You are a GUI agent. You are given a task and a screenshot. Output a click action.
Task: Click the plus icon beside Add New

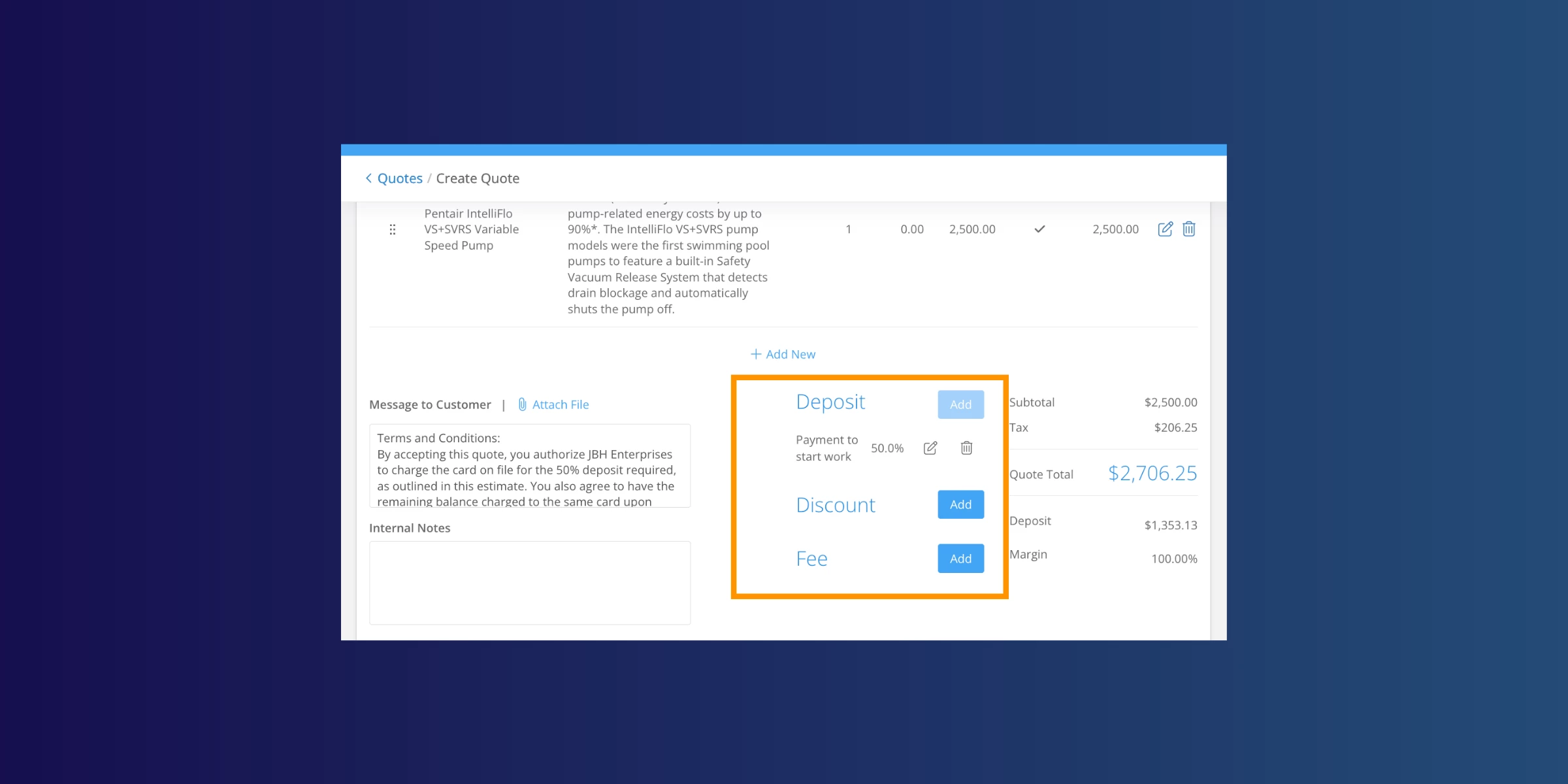coord(755,354)
